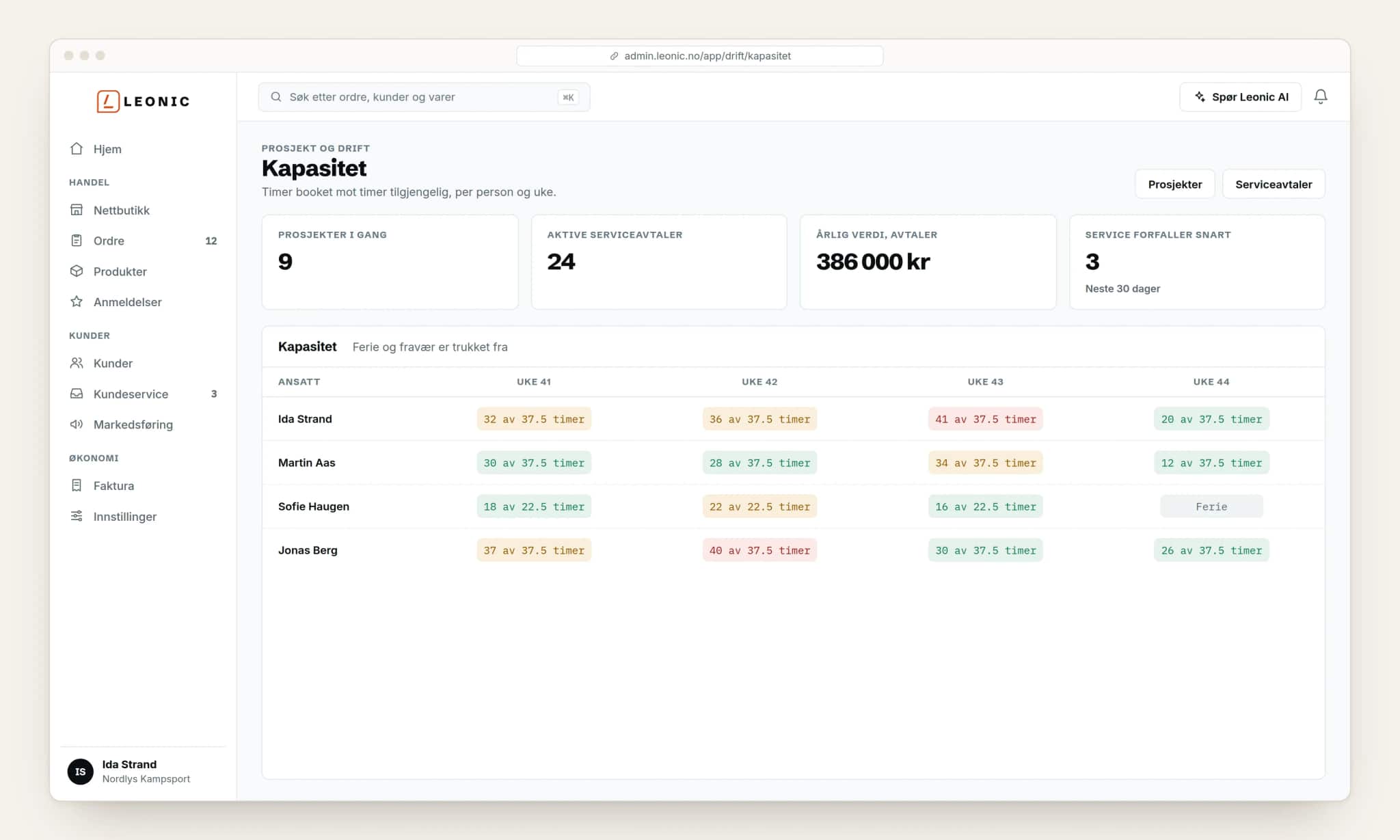Click Sofie Haugen's Ferie cell
This screenshot has width=1400, height=840.
pyautogui.click(x=1211, y=506)
